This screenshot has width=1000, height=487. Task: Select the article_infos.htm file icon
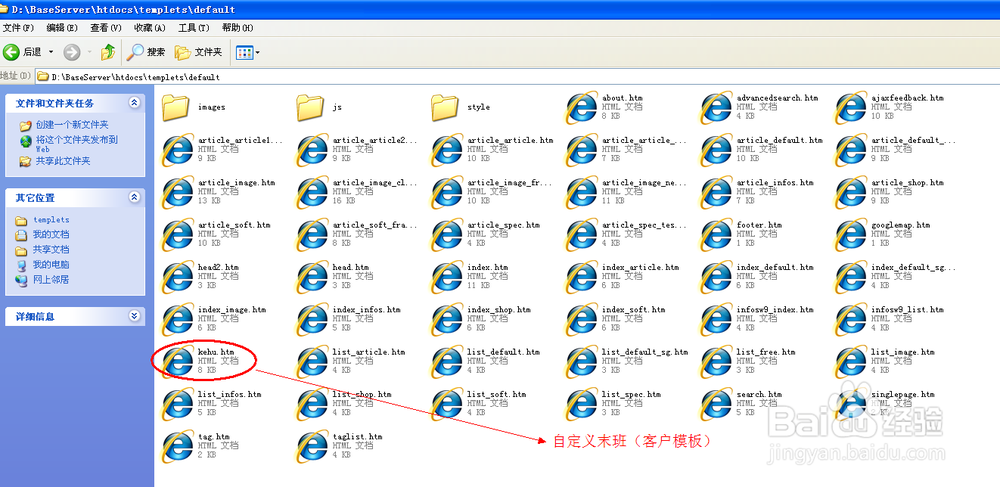tap(716, 193)
